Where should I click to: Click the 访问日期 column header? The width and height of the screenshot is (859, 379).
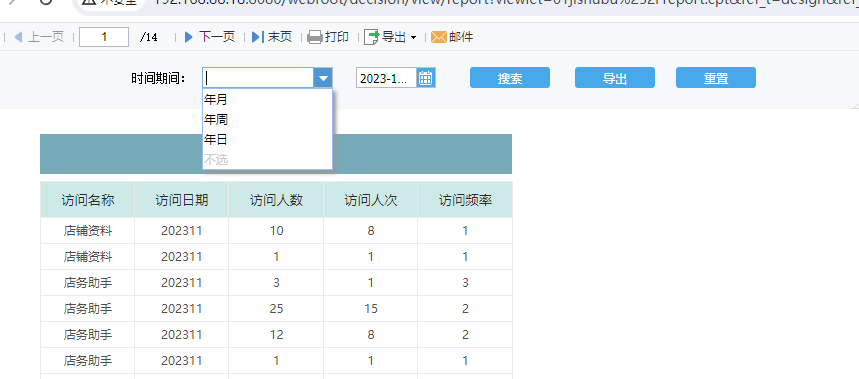tap(182, 200)
